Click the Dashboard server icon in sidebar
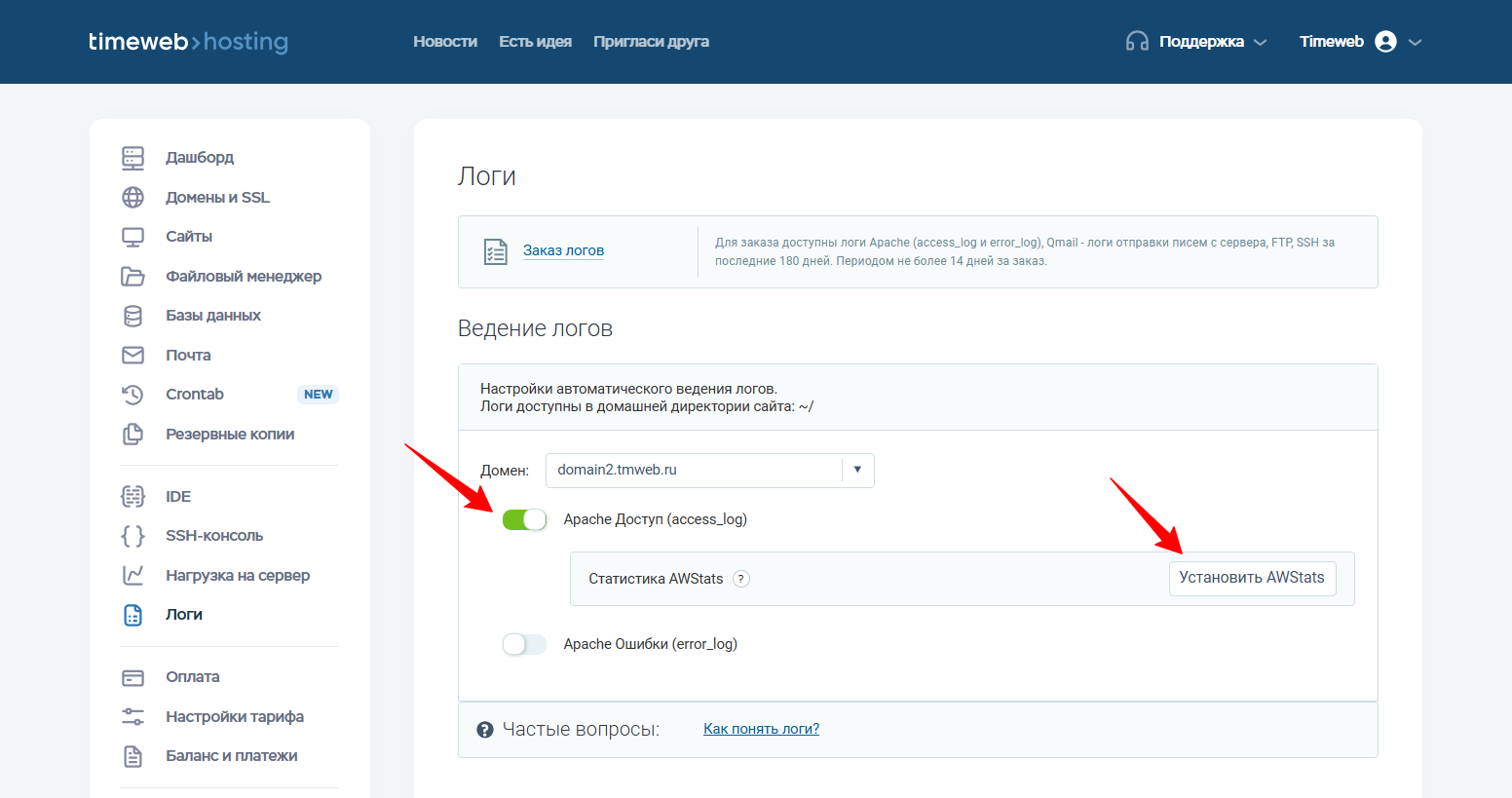1512x798 pixels. 132,158
